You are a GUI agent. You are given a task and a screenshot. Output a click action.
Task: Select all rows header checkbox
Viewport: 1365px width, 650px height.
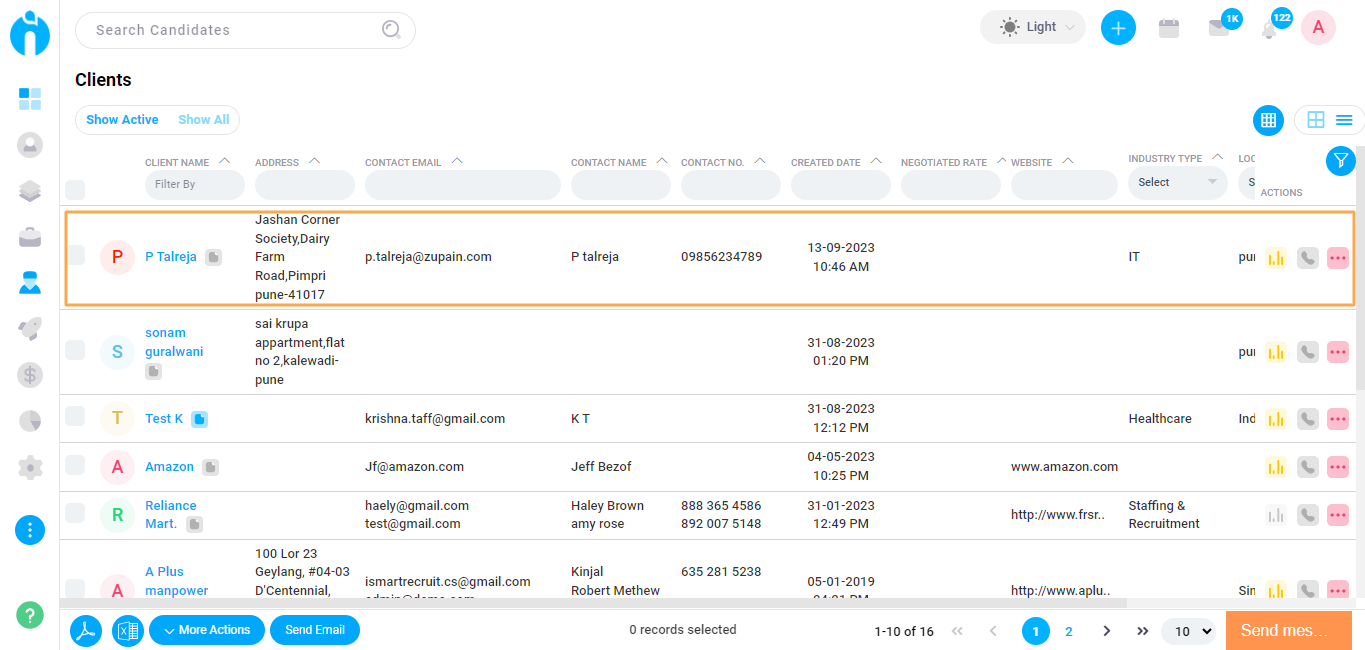click(x=75, y=189)
